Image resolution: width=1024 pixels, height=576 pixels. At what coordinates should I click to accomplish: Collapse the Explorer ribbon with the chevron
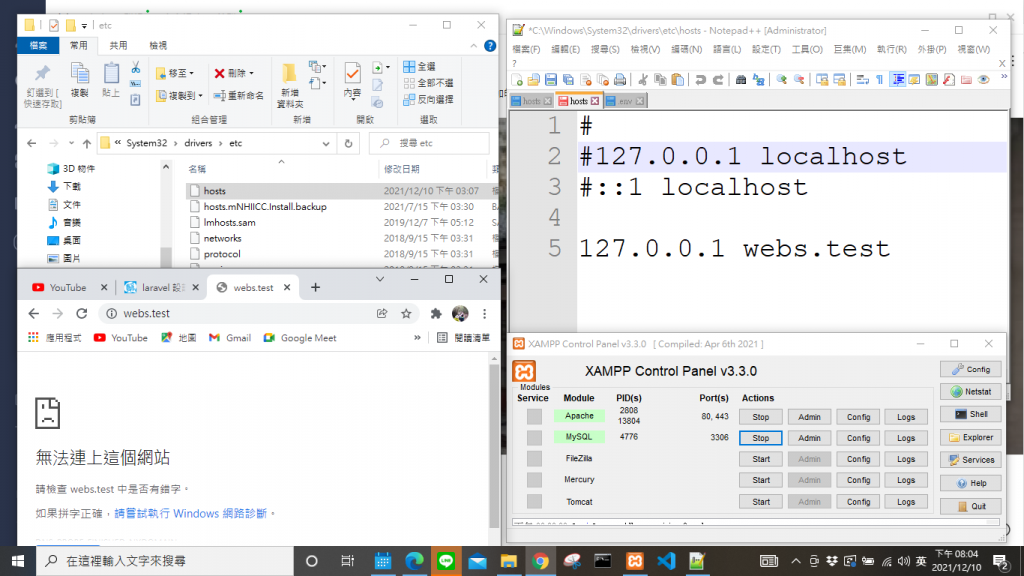point(473,46)
